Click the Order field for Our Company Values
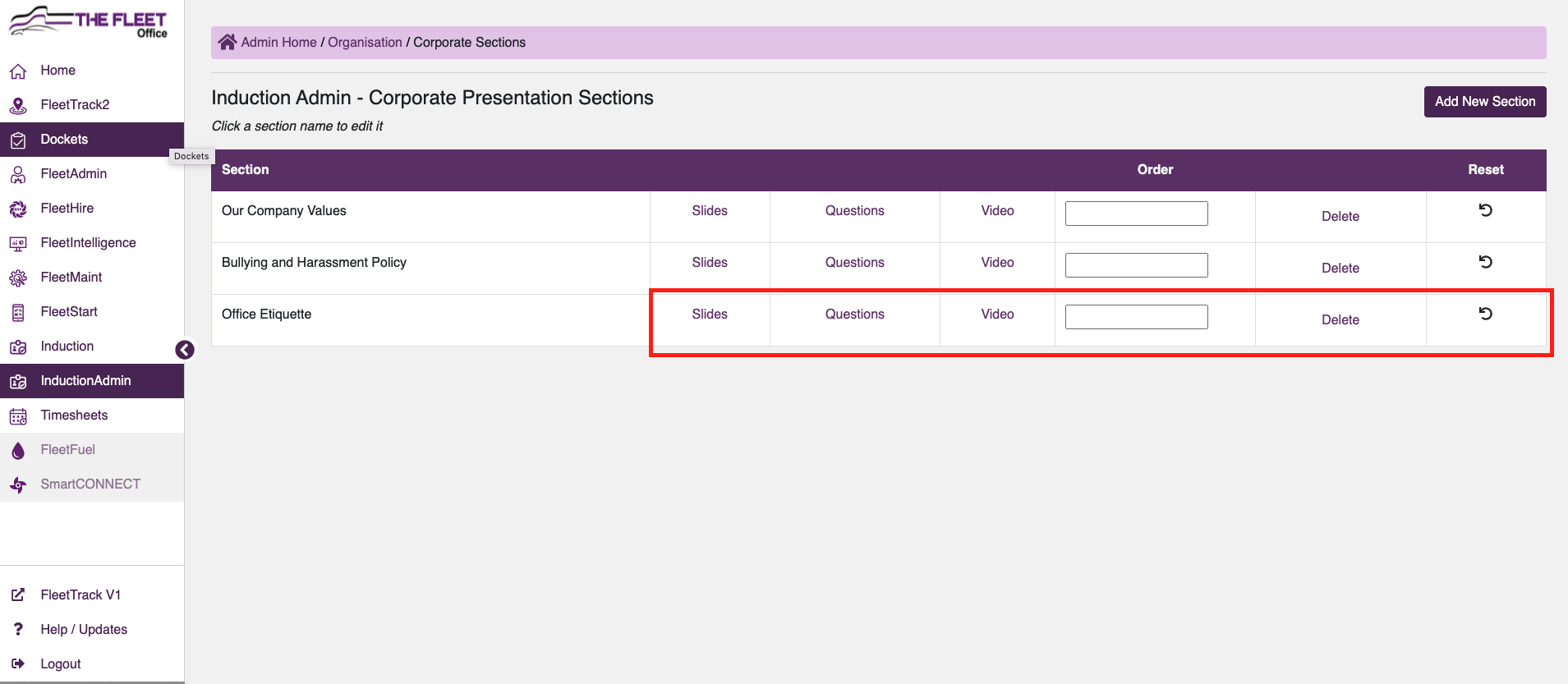Image resolution: width=1568 pixels, height=684 pixels. click(x=1136, y=213)
